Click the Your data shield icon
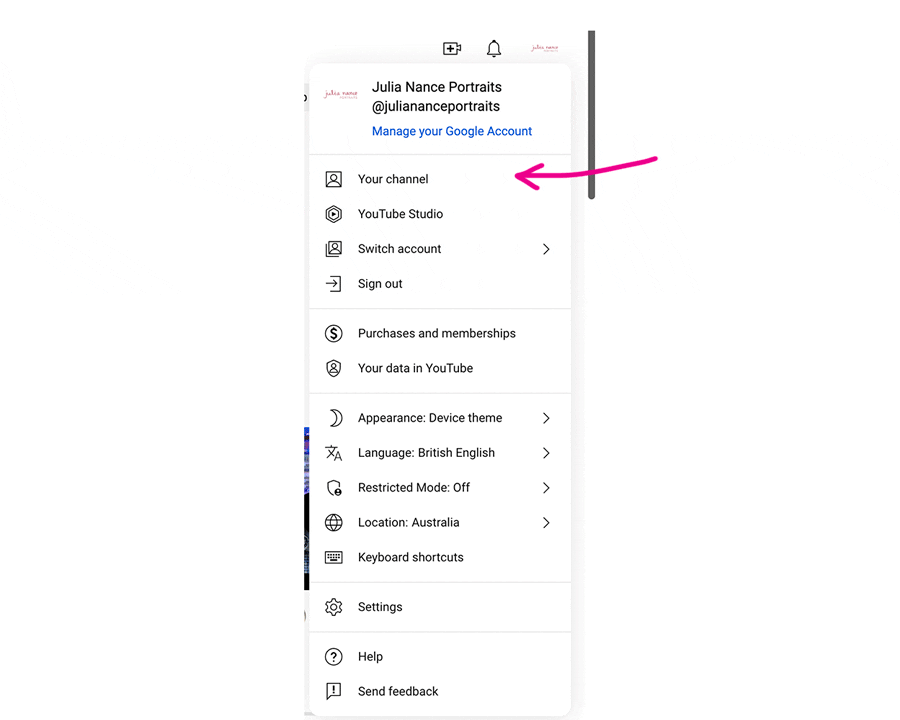900x720 pixels. (333, 368)
